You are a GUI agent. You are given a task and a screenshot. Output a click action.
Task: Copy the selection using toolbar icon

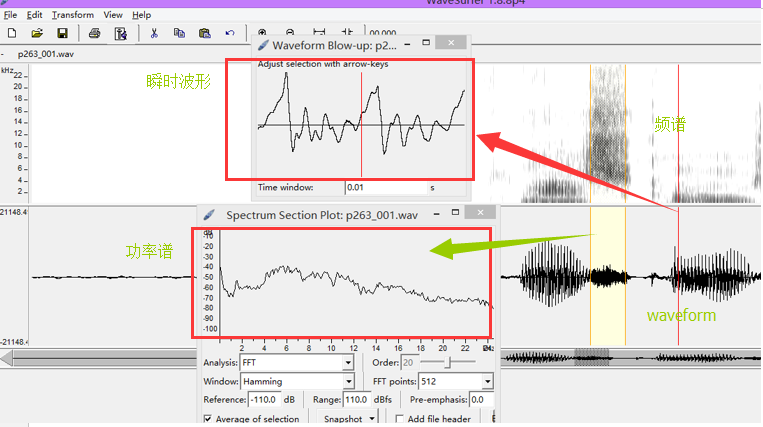coord(179,33)
